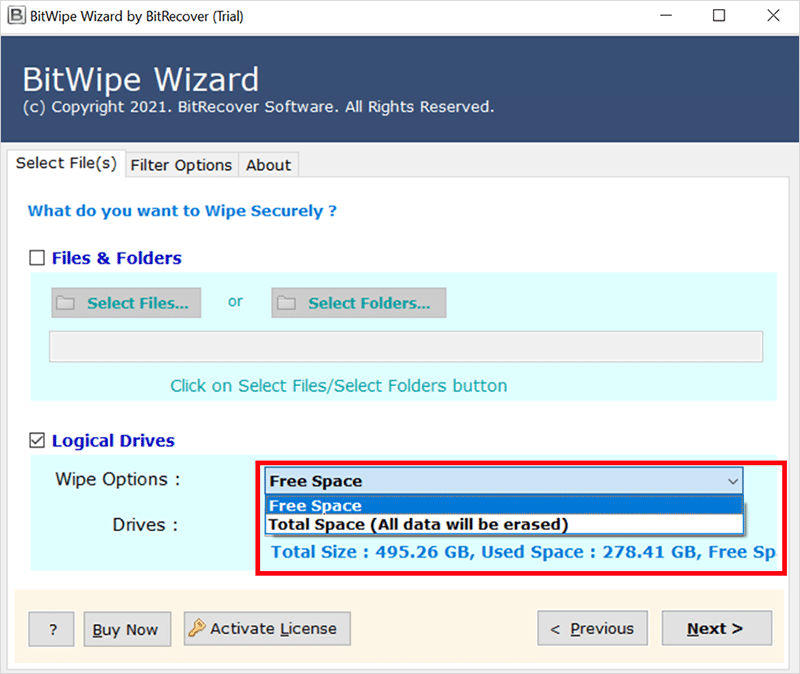This screenshot has height=674, width=800.
Task: Click the folder icon on Select Files button
Action: pos(65,303)
